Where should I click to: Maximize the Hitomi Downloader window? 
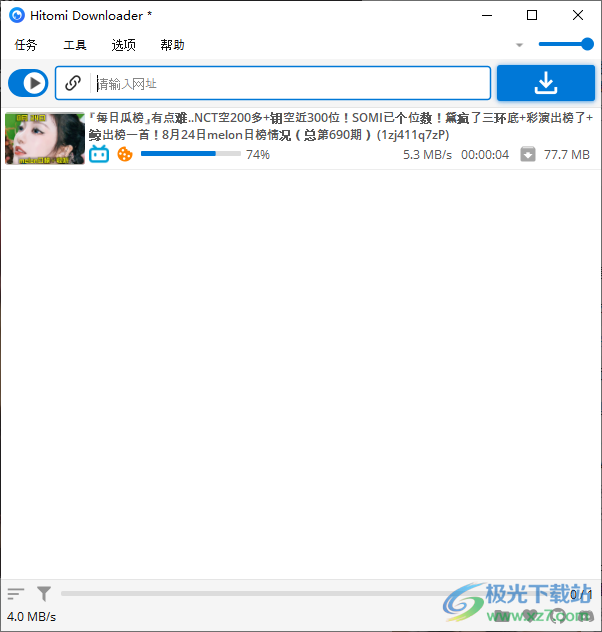point(532,15)
